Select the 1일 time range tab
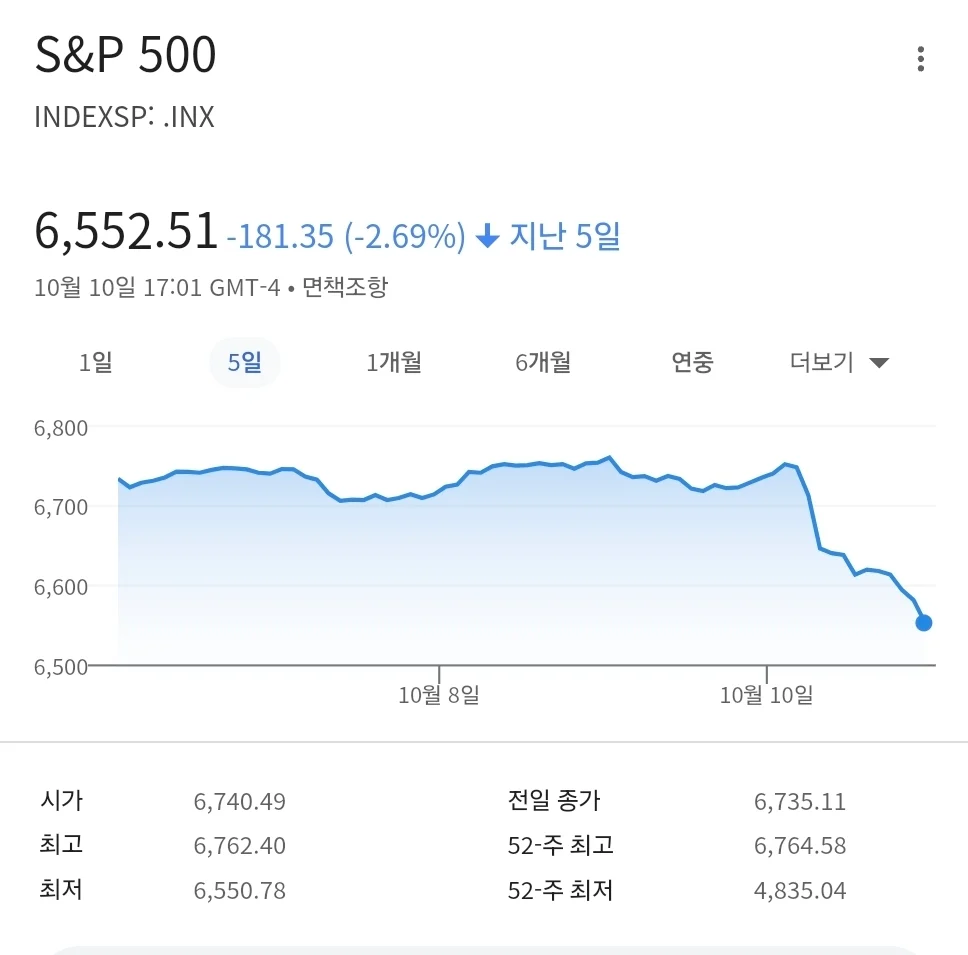Viewport: 968px width, 955px height. point(96,362)
